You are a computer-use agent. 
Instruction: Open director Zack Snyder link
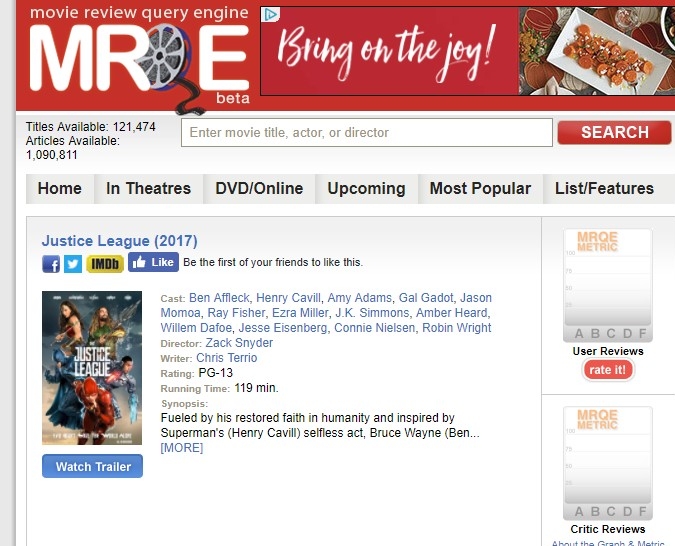click(x=239, y=343)
